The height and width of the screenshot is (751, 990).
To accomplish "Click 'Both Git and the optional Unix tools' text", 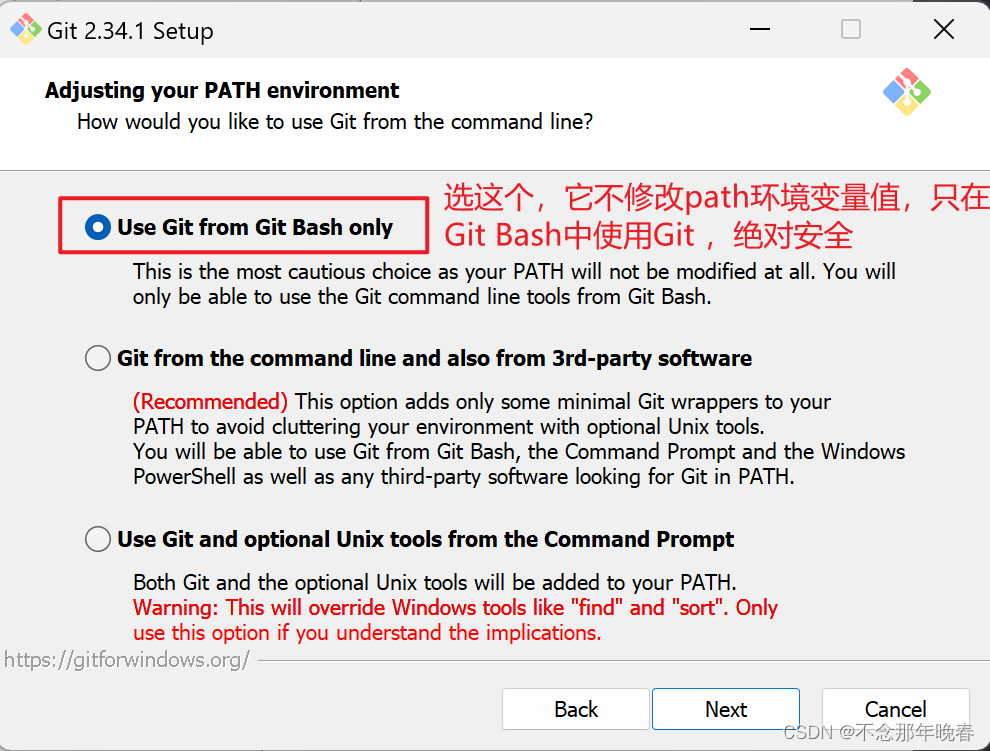I will 434,582.
